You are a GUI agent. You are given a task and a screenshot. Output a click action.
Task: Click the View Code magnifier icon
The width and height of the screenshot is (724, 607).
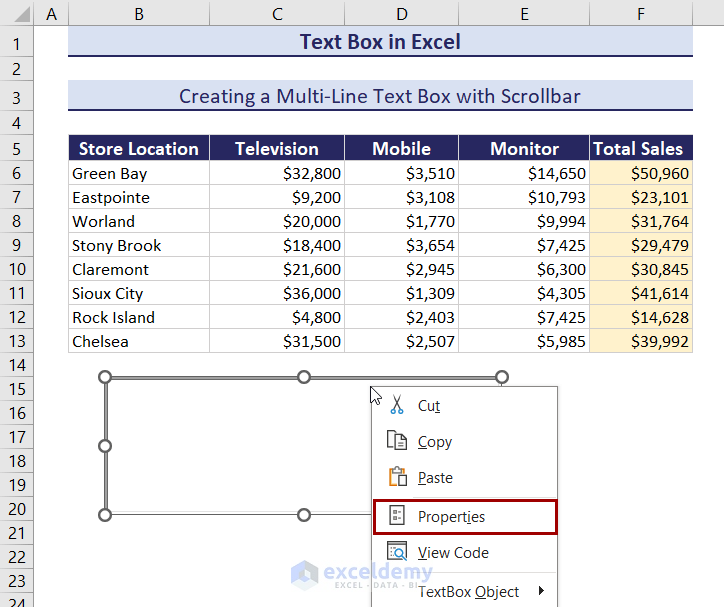point(397,552)
